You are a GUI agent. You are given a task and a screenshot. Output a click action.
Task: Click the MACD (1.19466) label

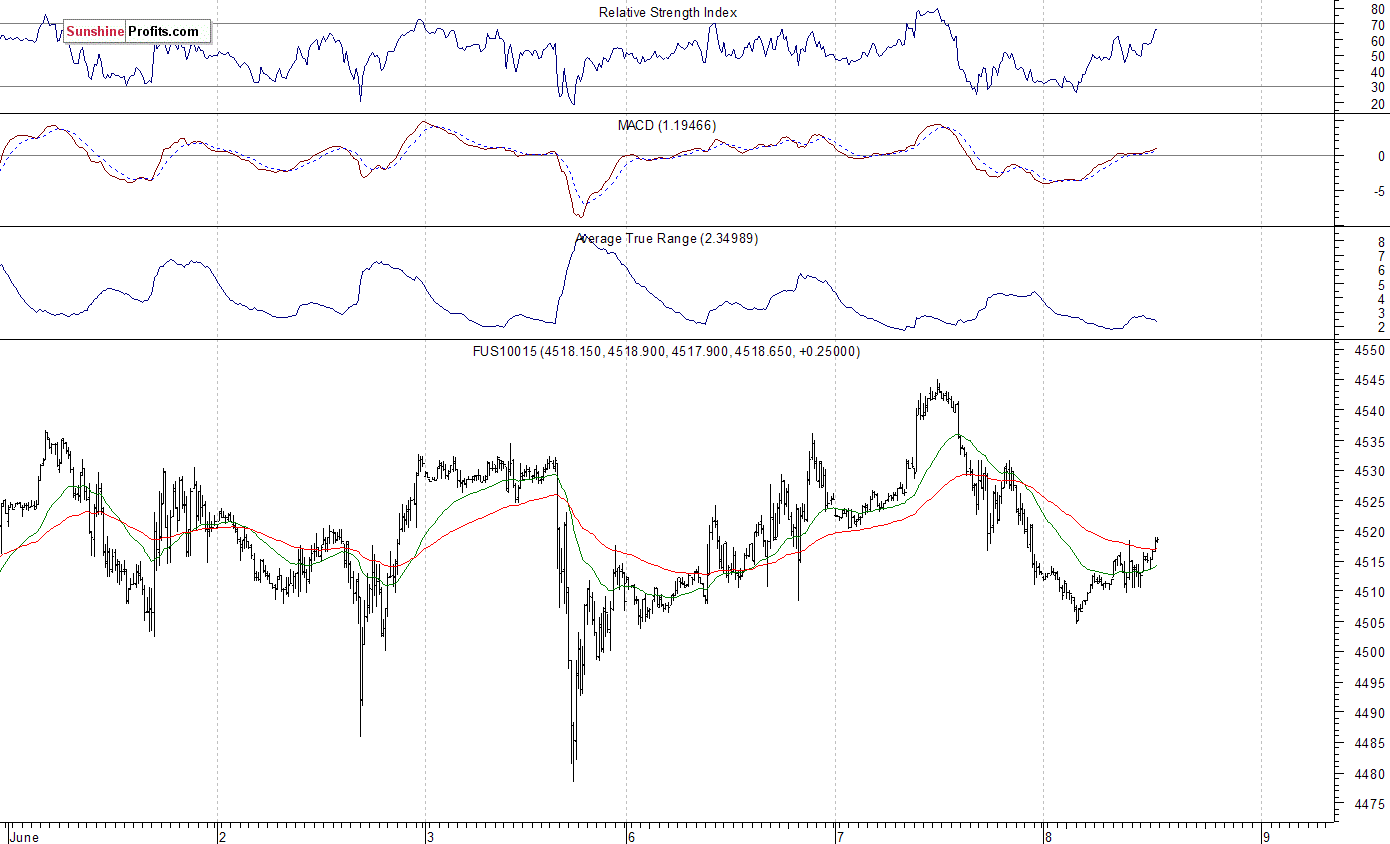666,125
